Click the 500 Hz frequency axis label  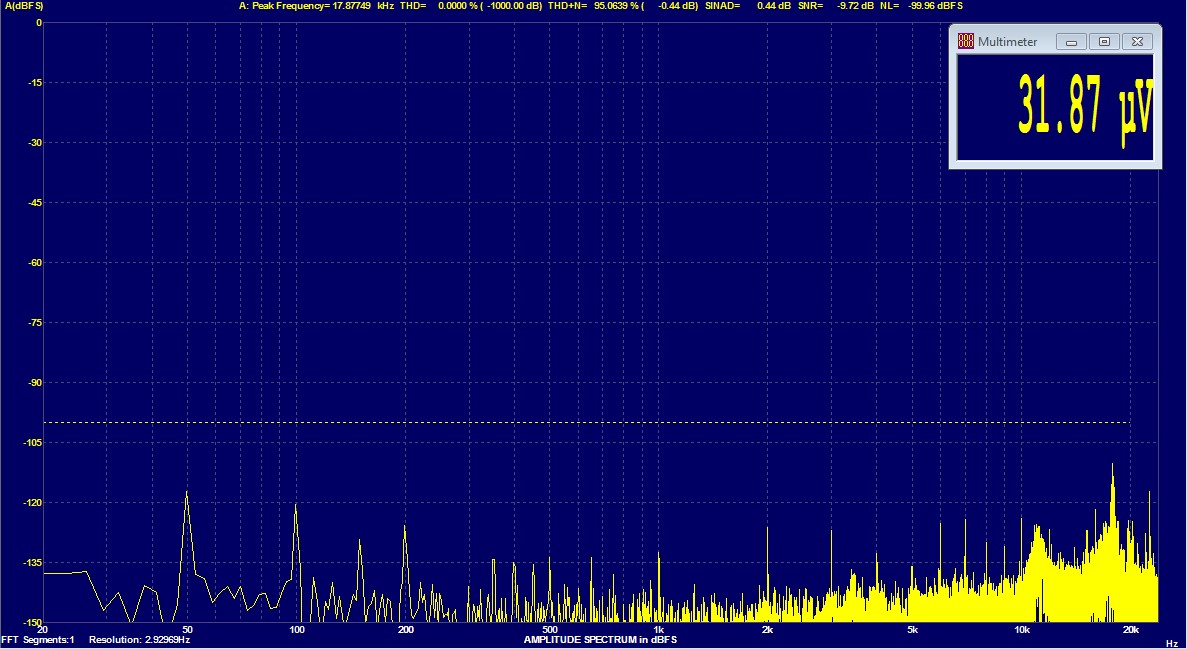(550, 630)
